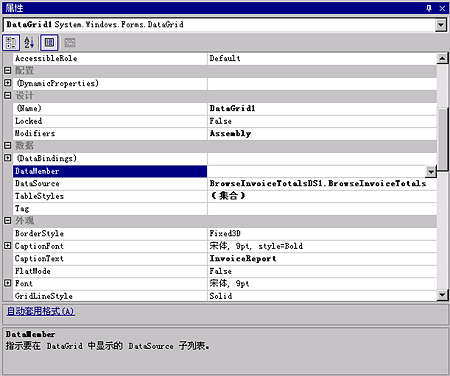450x376 pixels.
Task: Expand the Font property
Action: point(8,283)
